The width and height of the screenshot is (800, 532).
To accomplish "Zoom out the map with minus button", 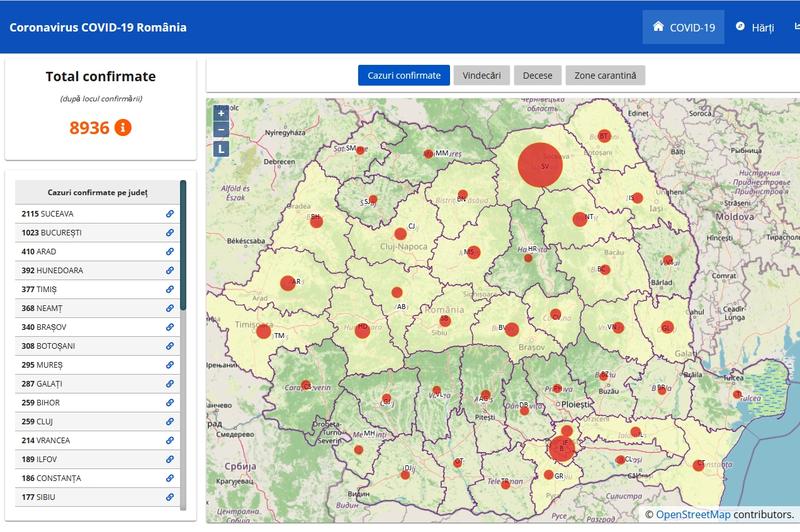I will point(221,130).
